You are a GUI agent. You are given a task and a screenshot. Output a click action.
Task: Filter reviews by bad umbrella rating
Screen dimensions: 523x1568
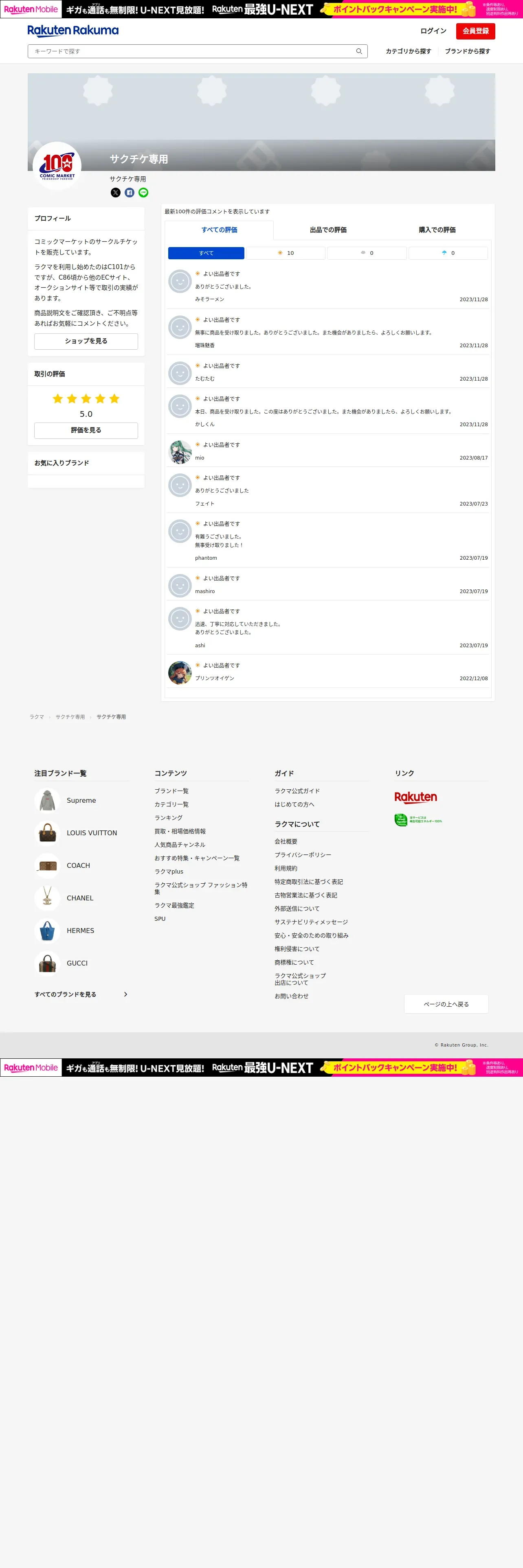(448, 253)
